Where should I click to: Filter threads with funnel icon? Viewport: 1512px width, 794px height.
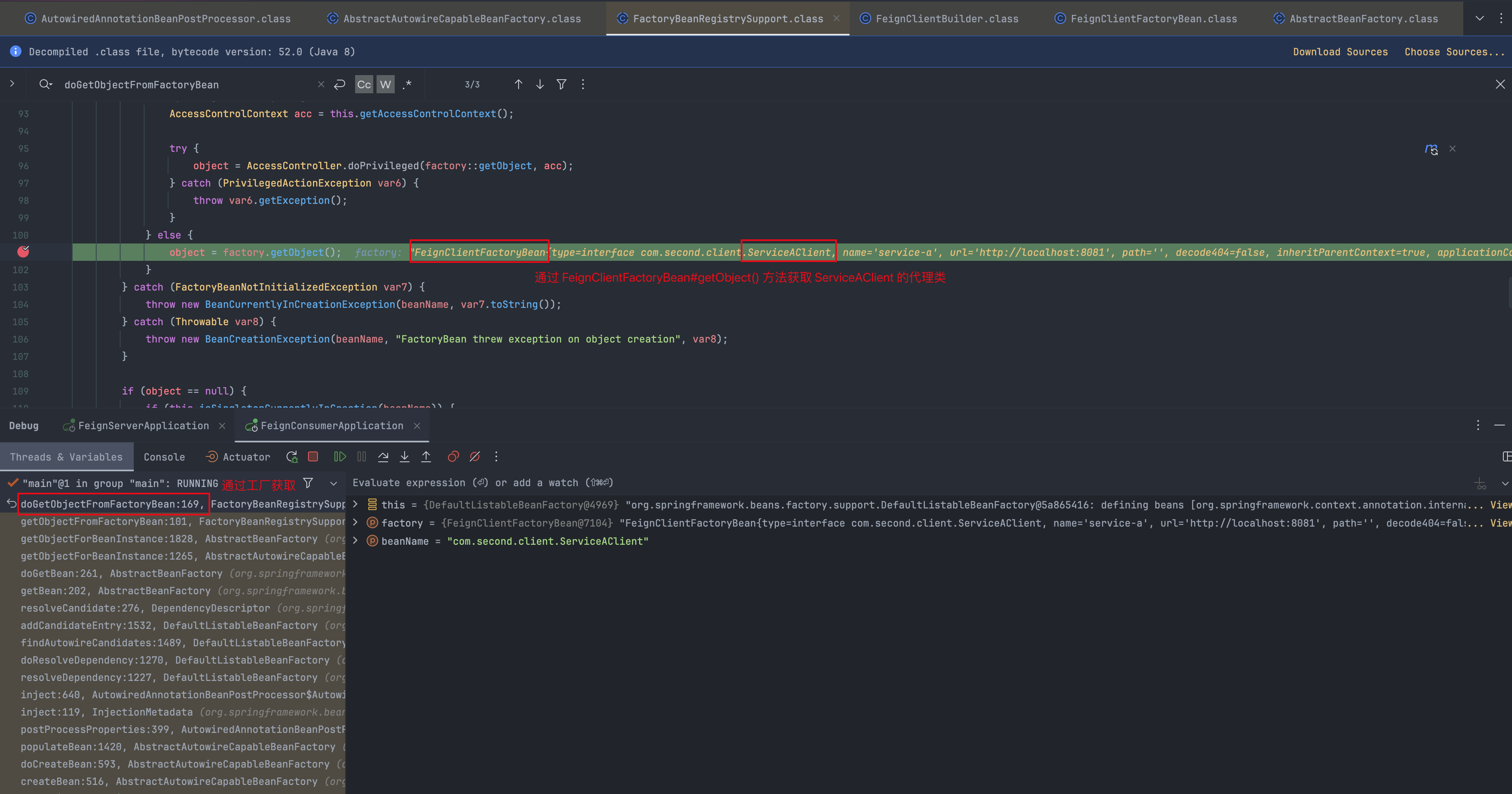pyautogui.click(x=308, y=483)
